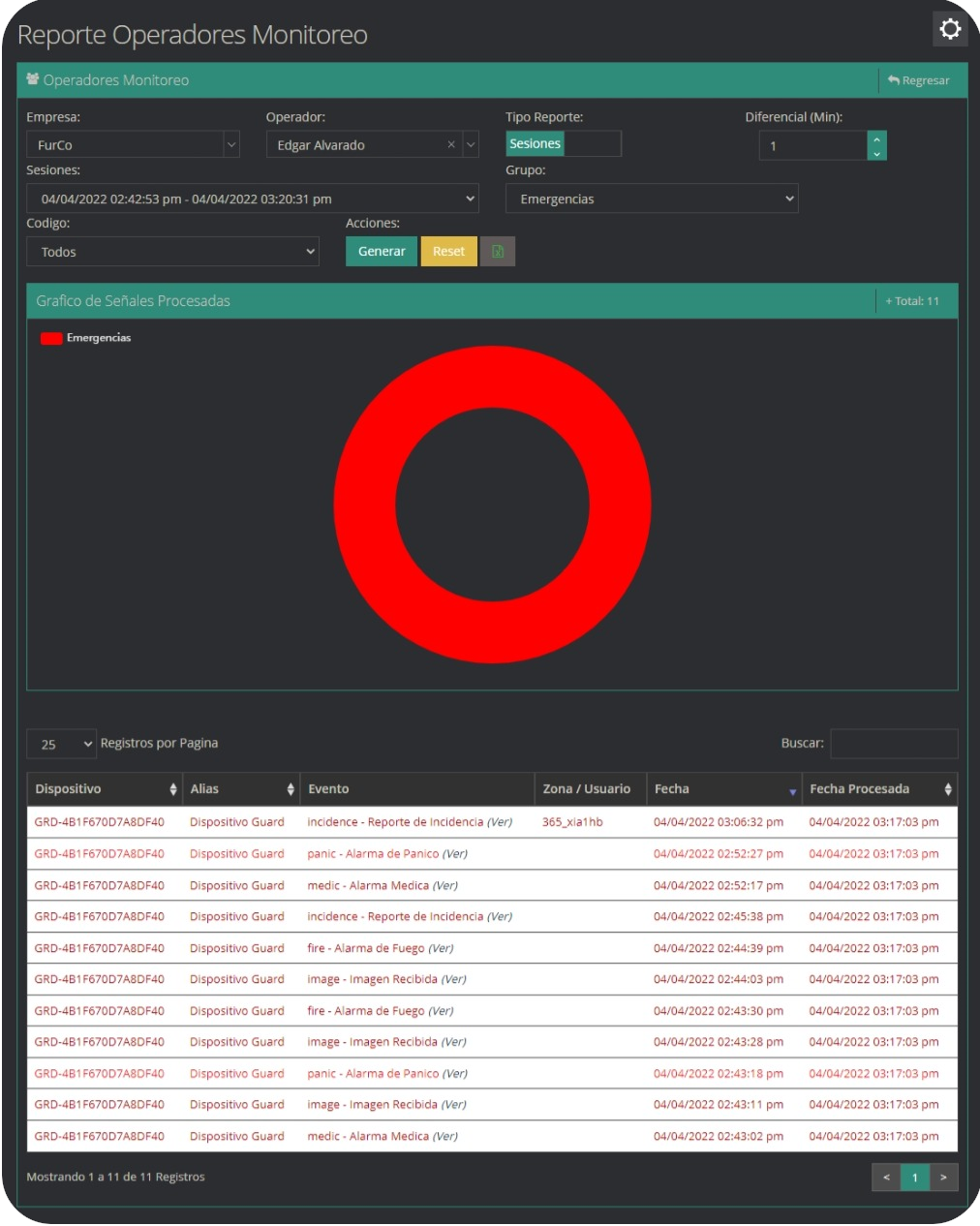Increase Diferencial minutes with up stepper
This screenshot has width=980, height=1226.
pyautogui.click(x=876, y=138)
